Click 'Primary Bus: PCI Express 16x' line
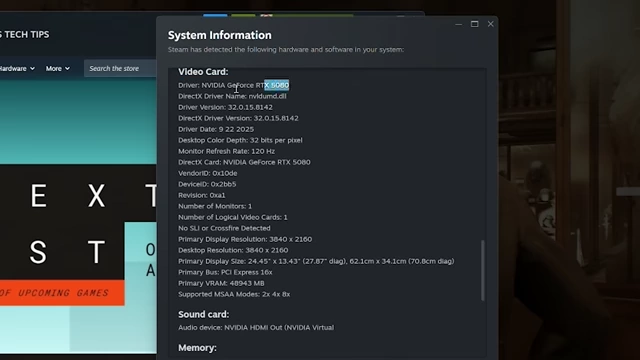 225,273
